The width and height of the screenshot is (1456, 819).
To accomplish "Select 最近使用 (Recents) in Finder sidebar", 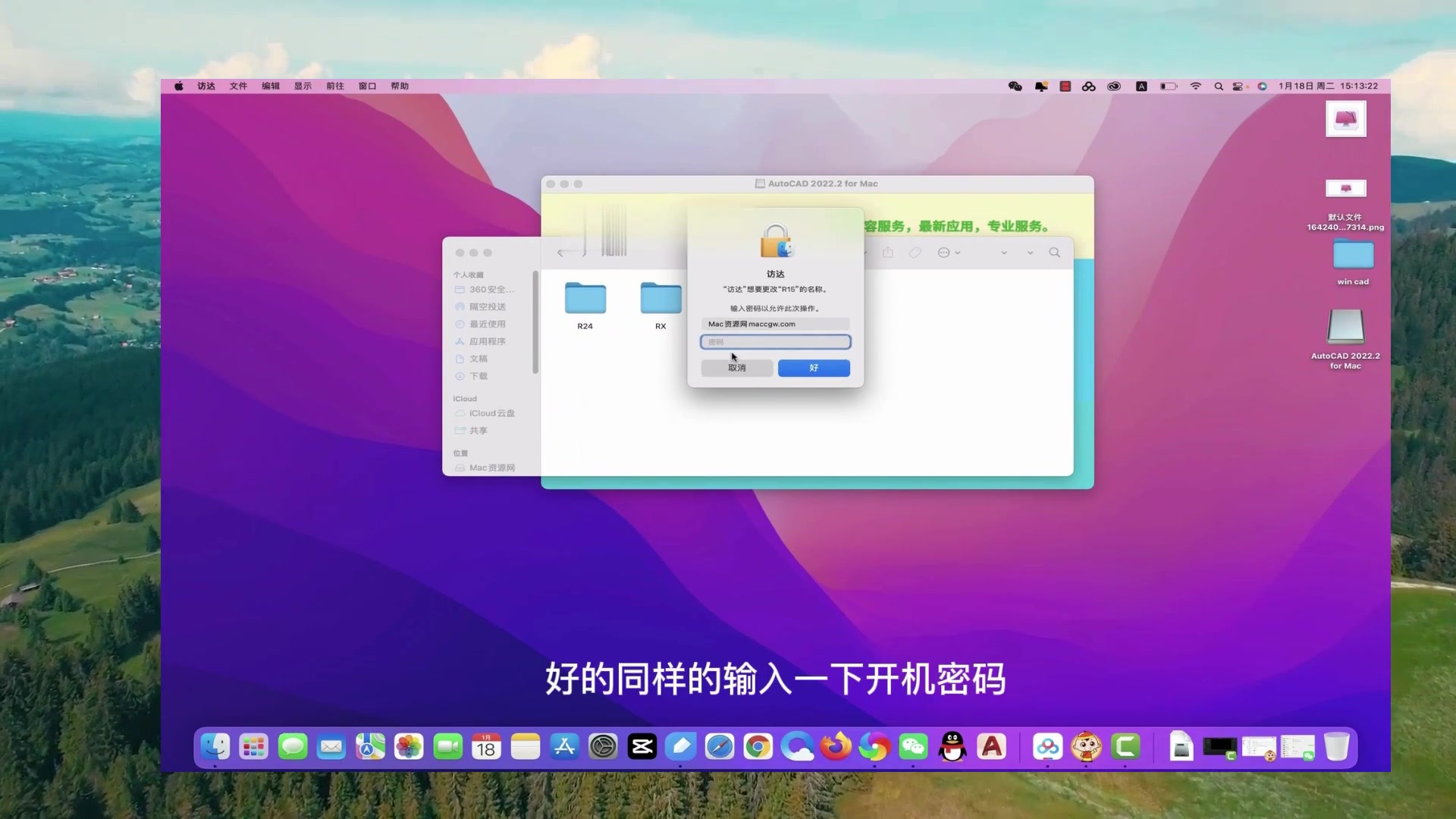I will 481,325.
